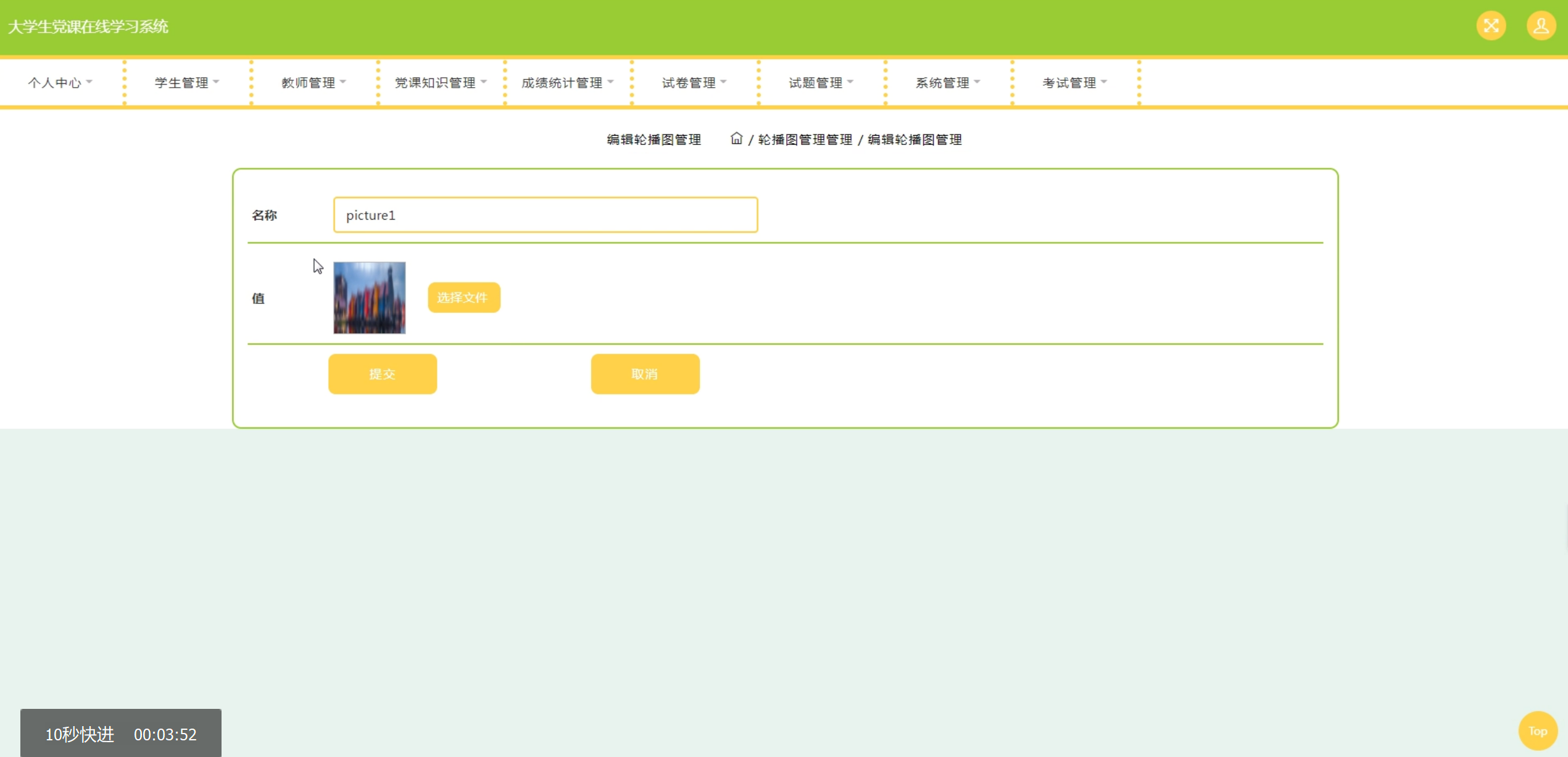Click the 名称 input field with picture1
1568x757 pixels.
(x=545, y=215)
